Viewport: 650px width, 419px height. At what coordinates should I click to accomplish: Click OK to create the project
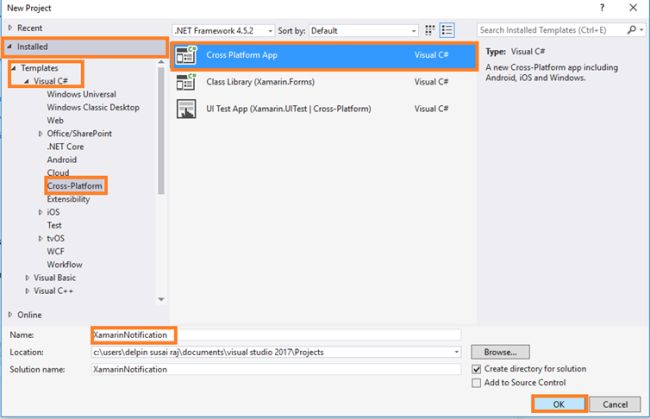pos(559,404)
